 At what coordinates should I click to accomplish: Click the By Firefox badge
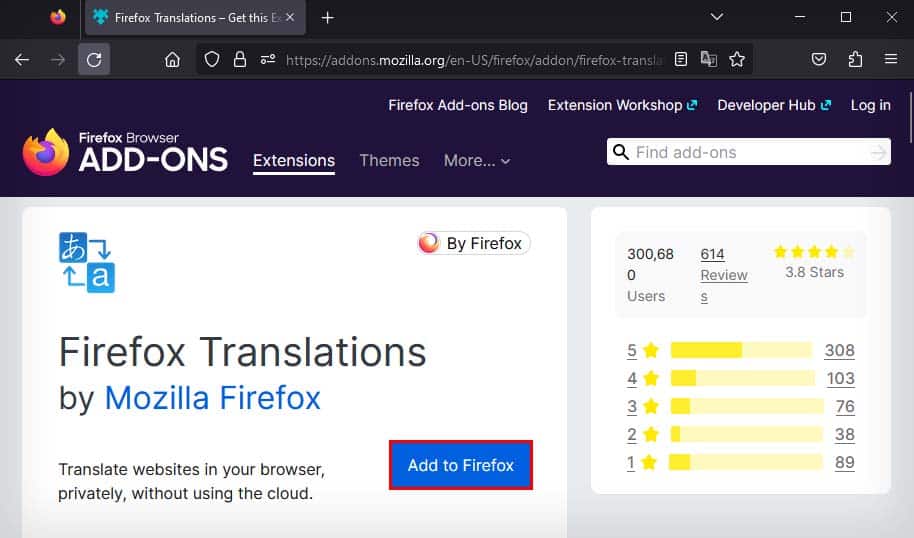[x=474, y=243]
